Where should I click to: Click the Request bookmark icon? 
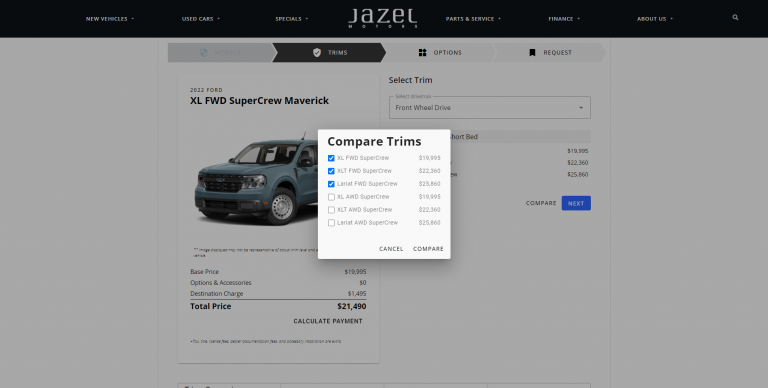(x=532, y=52)
